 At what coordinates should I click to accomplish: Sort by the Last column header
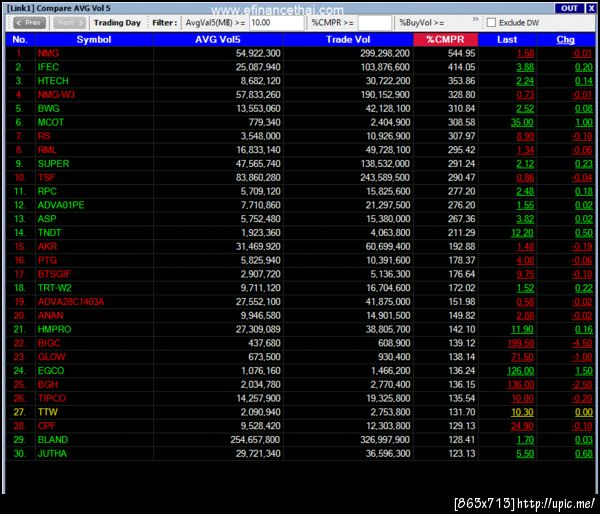[507, 39]
